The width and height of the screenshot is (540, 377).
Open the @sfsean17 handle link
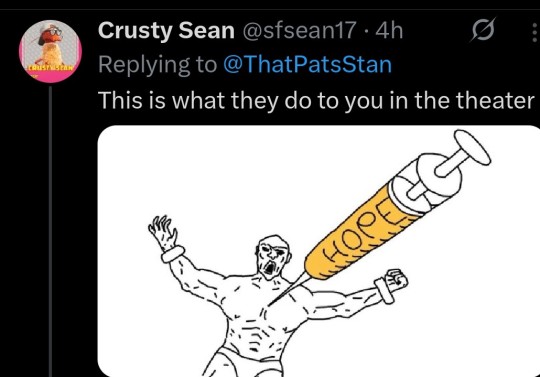click(299, 30)
